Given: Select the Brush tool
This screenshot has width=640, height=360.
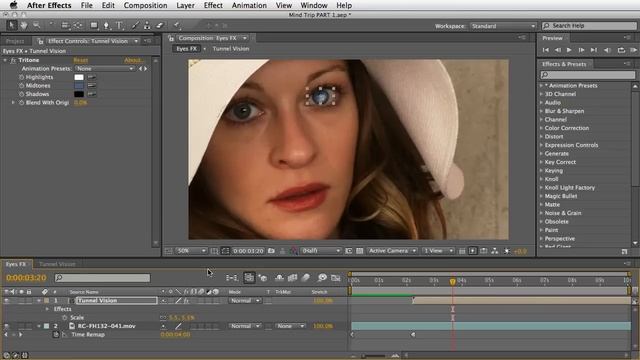Looking at the screenshot, I should 135,25.
